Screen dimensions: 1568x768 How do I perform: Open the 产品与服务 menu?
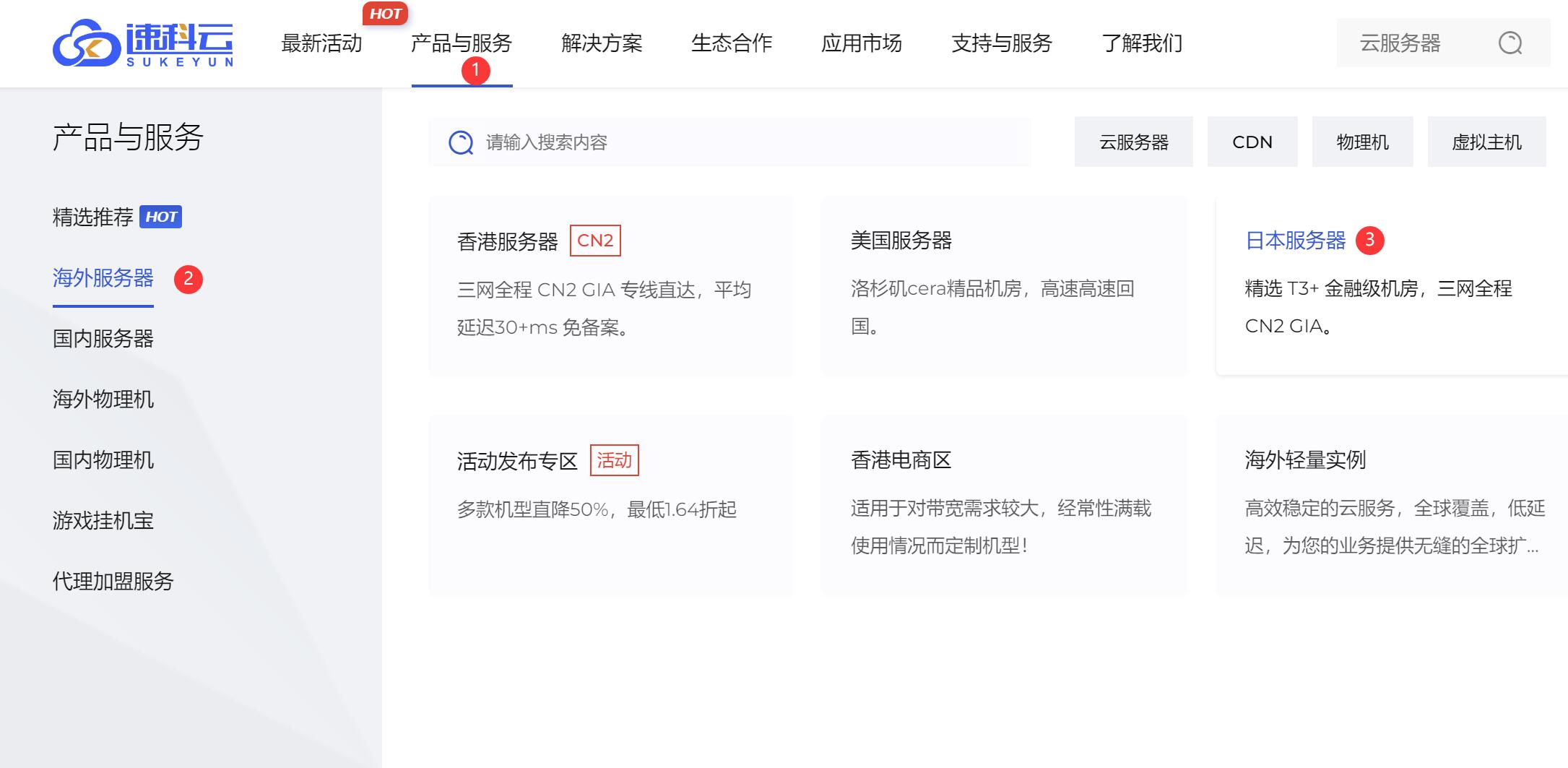[x=462, y=43]
